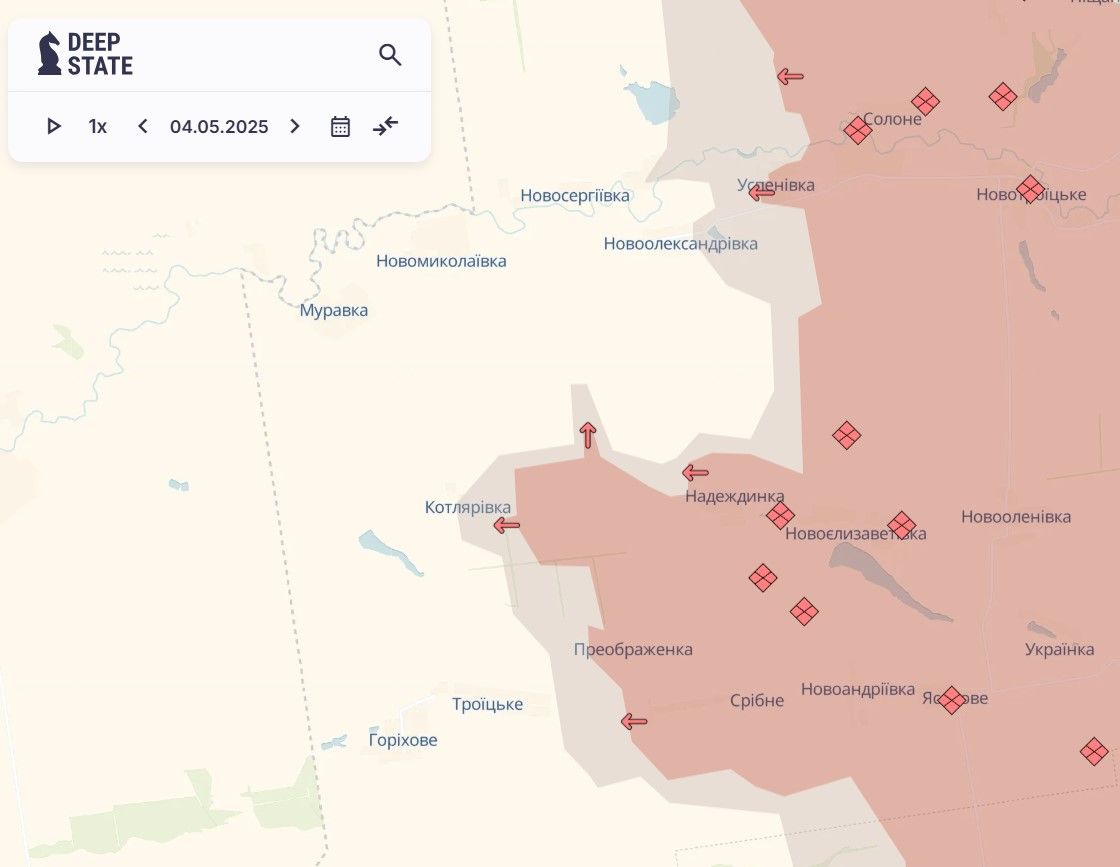Open the calendar date picker
This screenshot has width=1120, height=867.
340,126
